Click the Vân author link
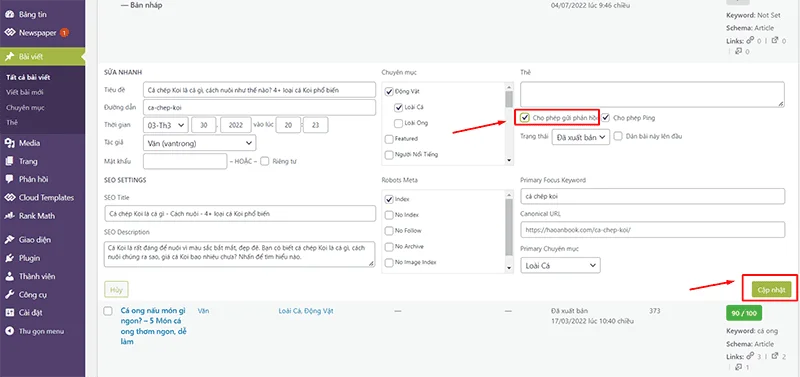The image size is (800, 377). (204, 311)
